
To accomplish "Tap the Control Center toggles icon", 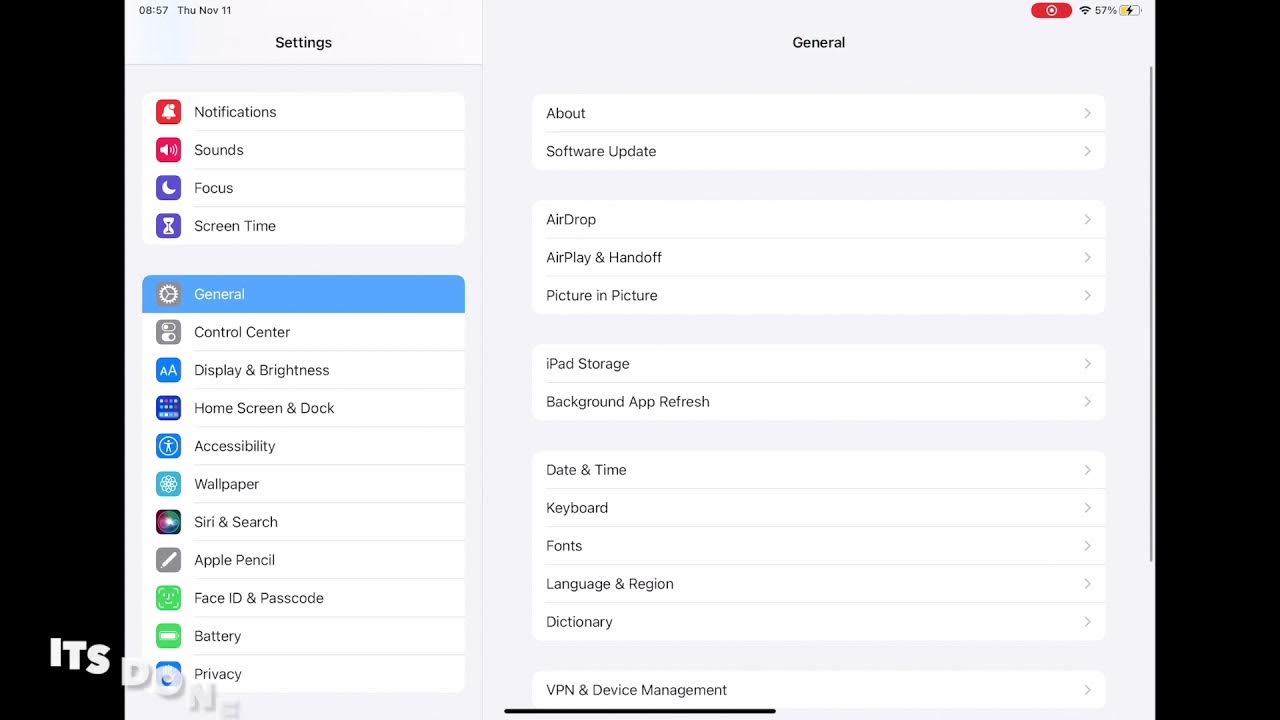I will (168, 332).
